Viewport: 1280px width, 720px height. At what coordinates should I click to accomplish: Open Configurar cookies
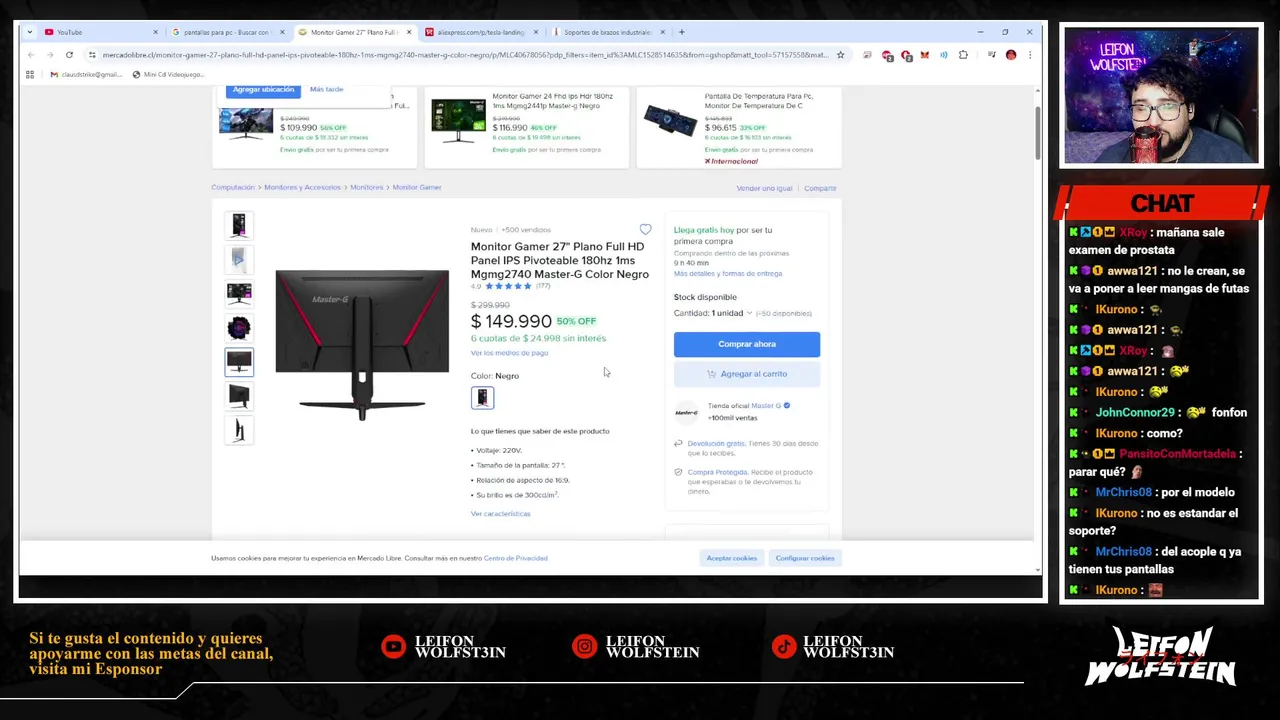point(805,558)
